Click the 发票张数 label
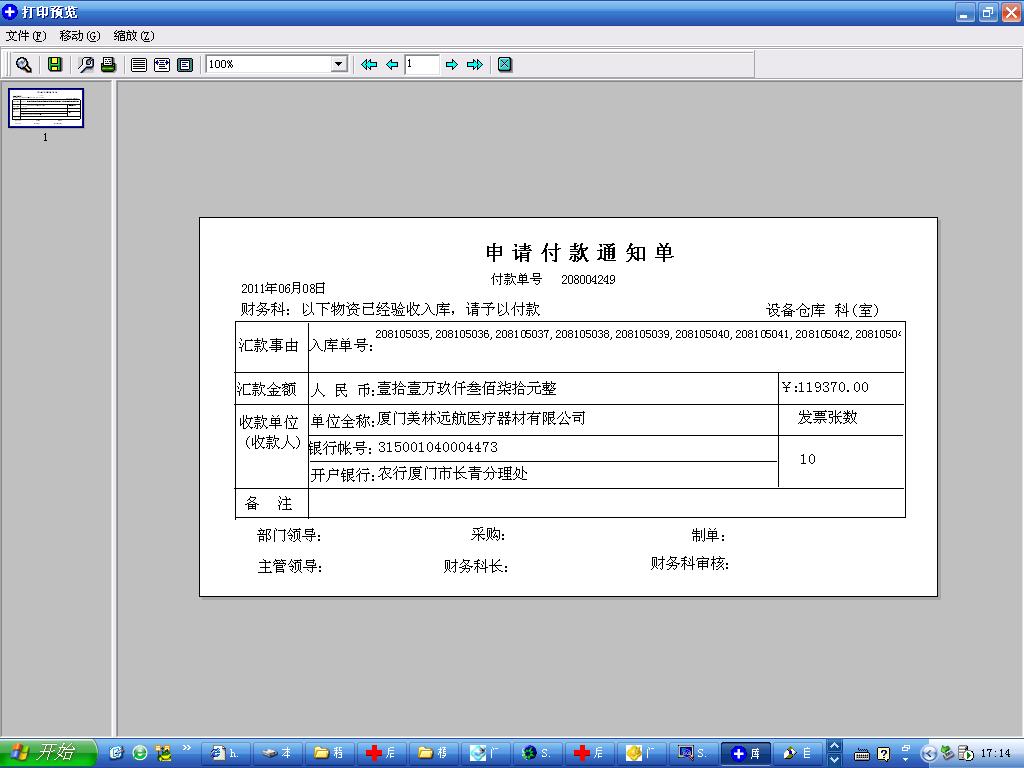The image size is (1024, 768). pyautogui.click(x=827, y=417)
